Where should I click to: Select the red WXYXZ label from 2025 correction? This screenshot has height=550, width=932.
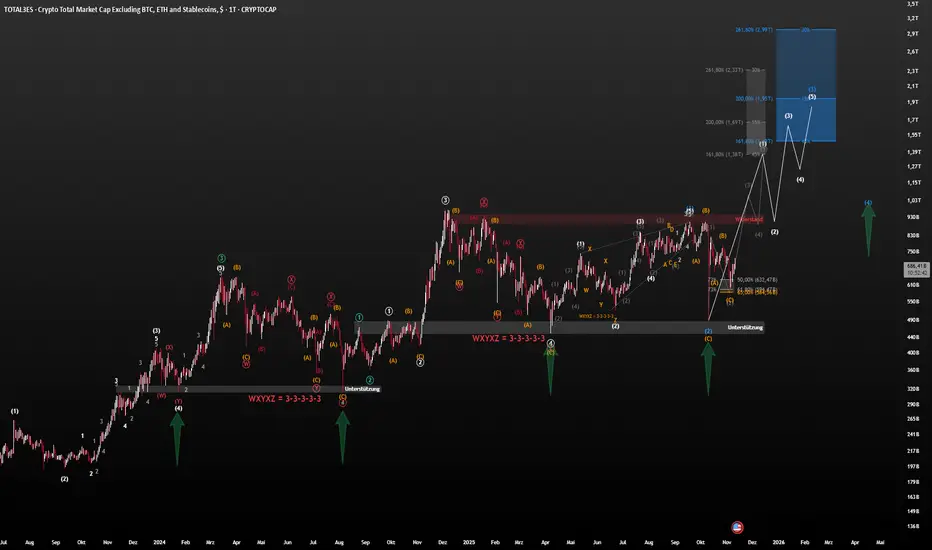coord(509,338)
